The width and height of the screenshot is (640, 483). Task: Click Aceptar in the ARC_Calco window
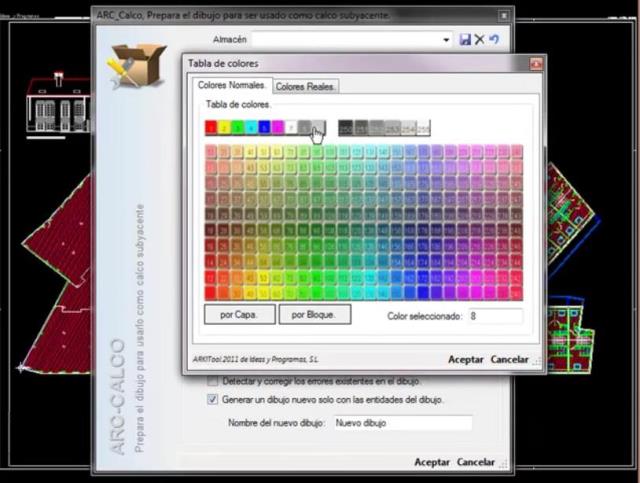click(432, 462)
